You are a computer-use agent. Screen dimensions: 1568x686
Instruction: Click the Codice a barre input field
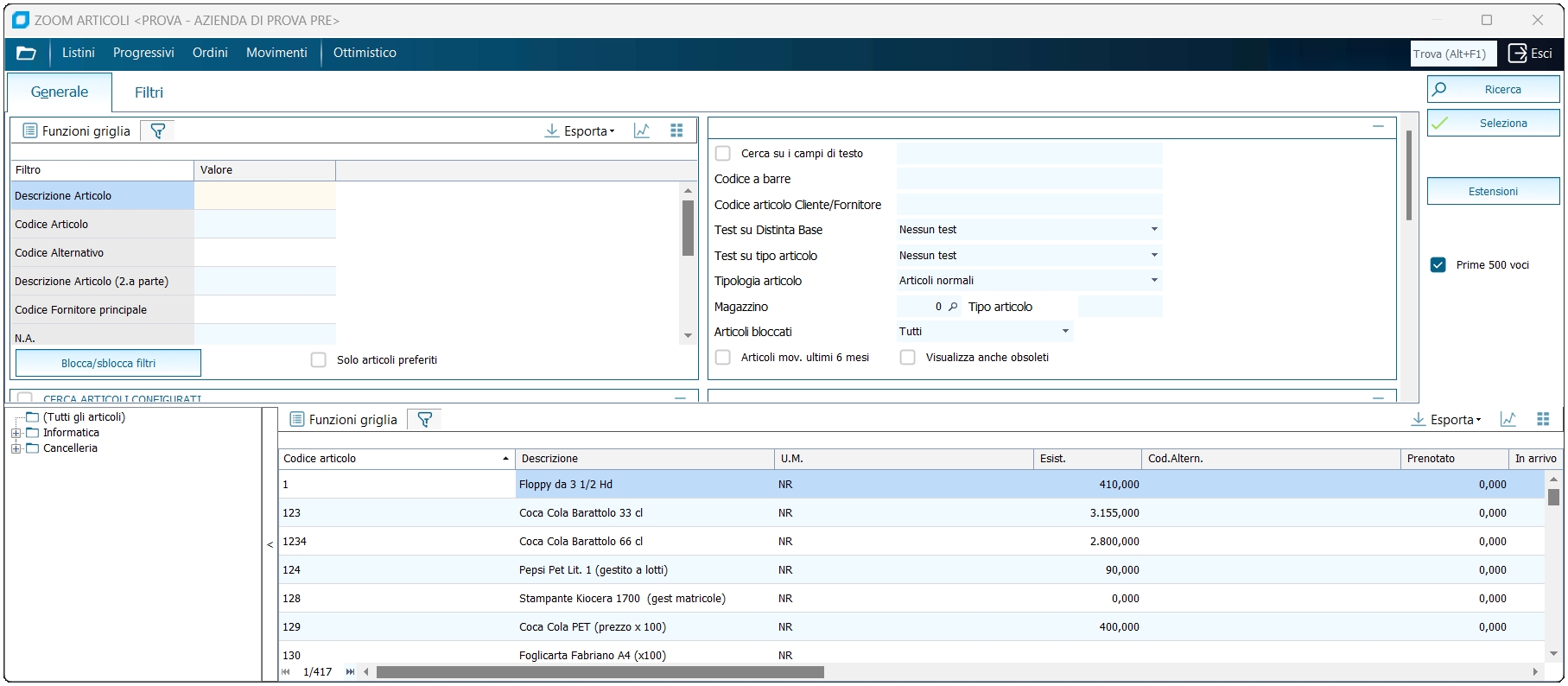(1029, 180)
